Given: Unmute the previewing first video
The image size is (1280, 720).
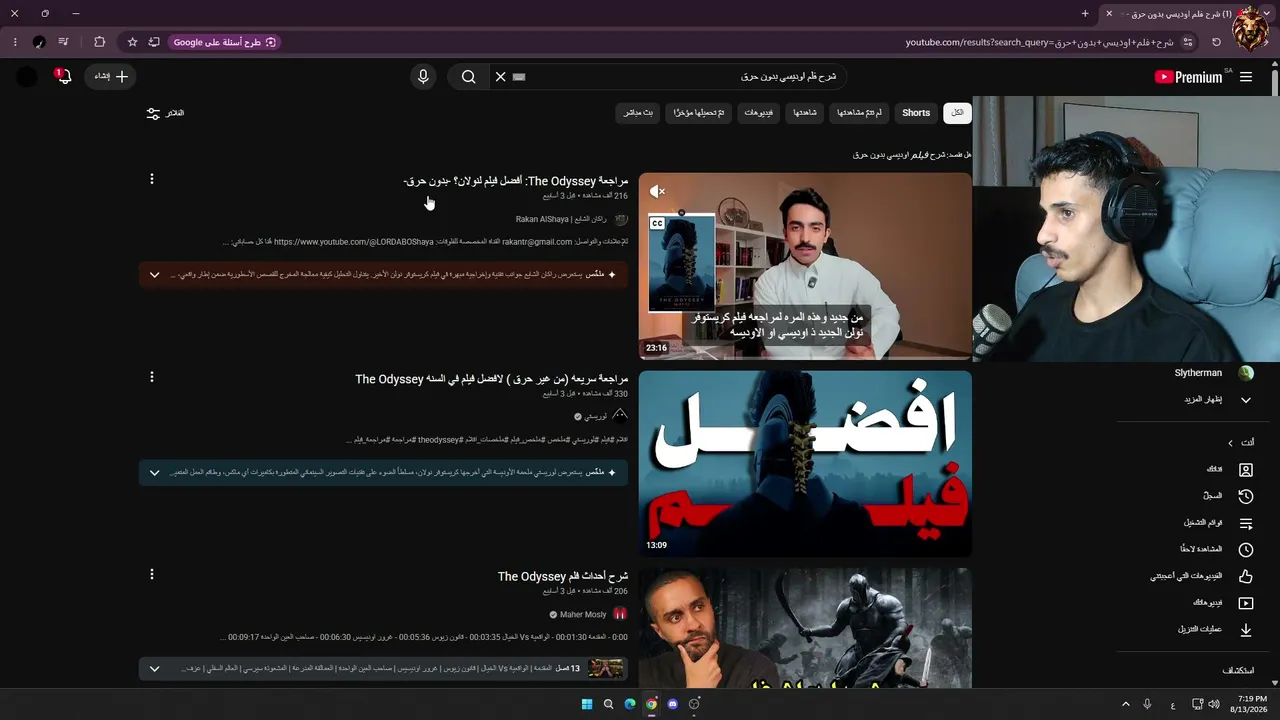Looking at the screenshot, I should (657, 191).
